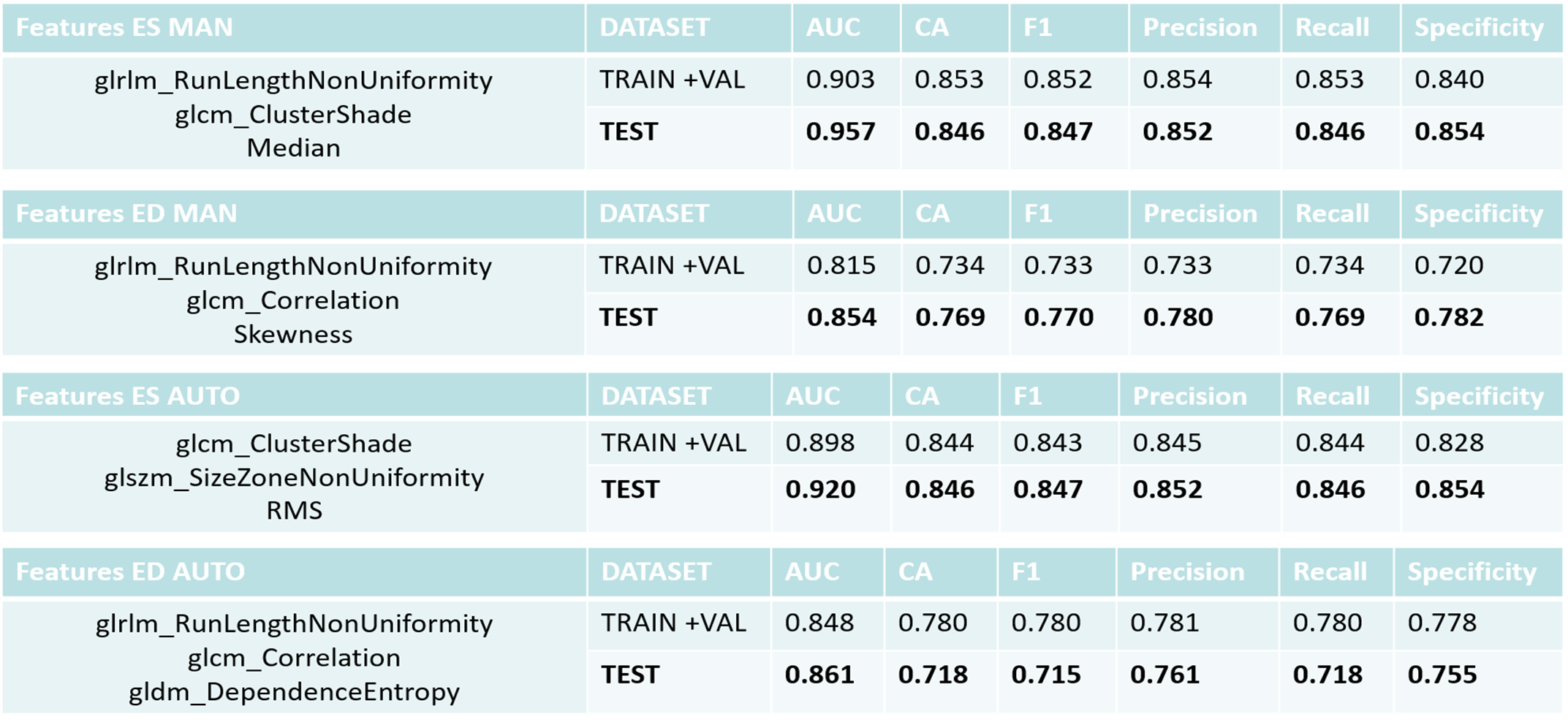Click the Skewness feature name
This screenshot has width=1568, height=725.
click(293, 335)
